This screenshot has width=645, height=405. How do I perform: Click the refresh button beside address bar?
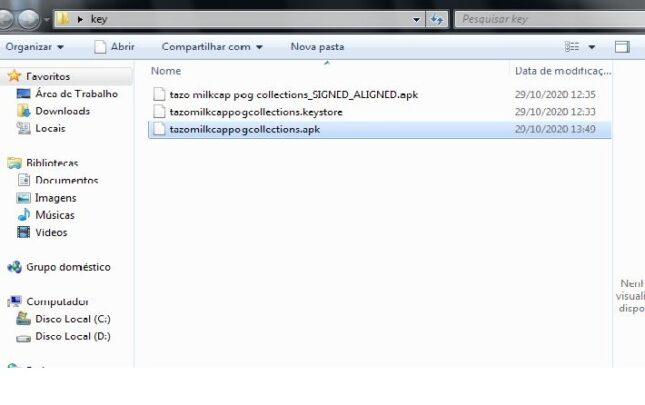pos(436,19)
